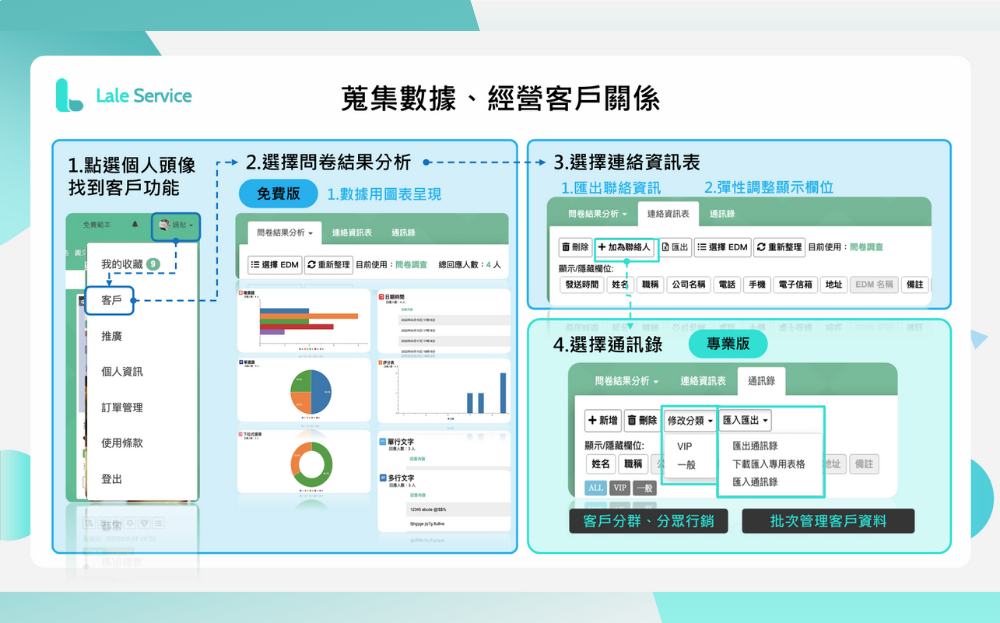1000x623 pixels.
Task: Open the pie chart result card
Action: tap(304, 390)
